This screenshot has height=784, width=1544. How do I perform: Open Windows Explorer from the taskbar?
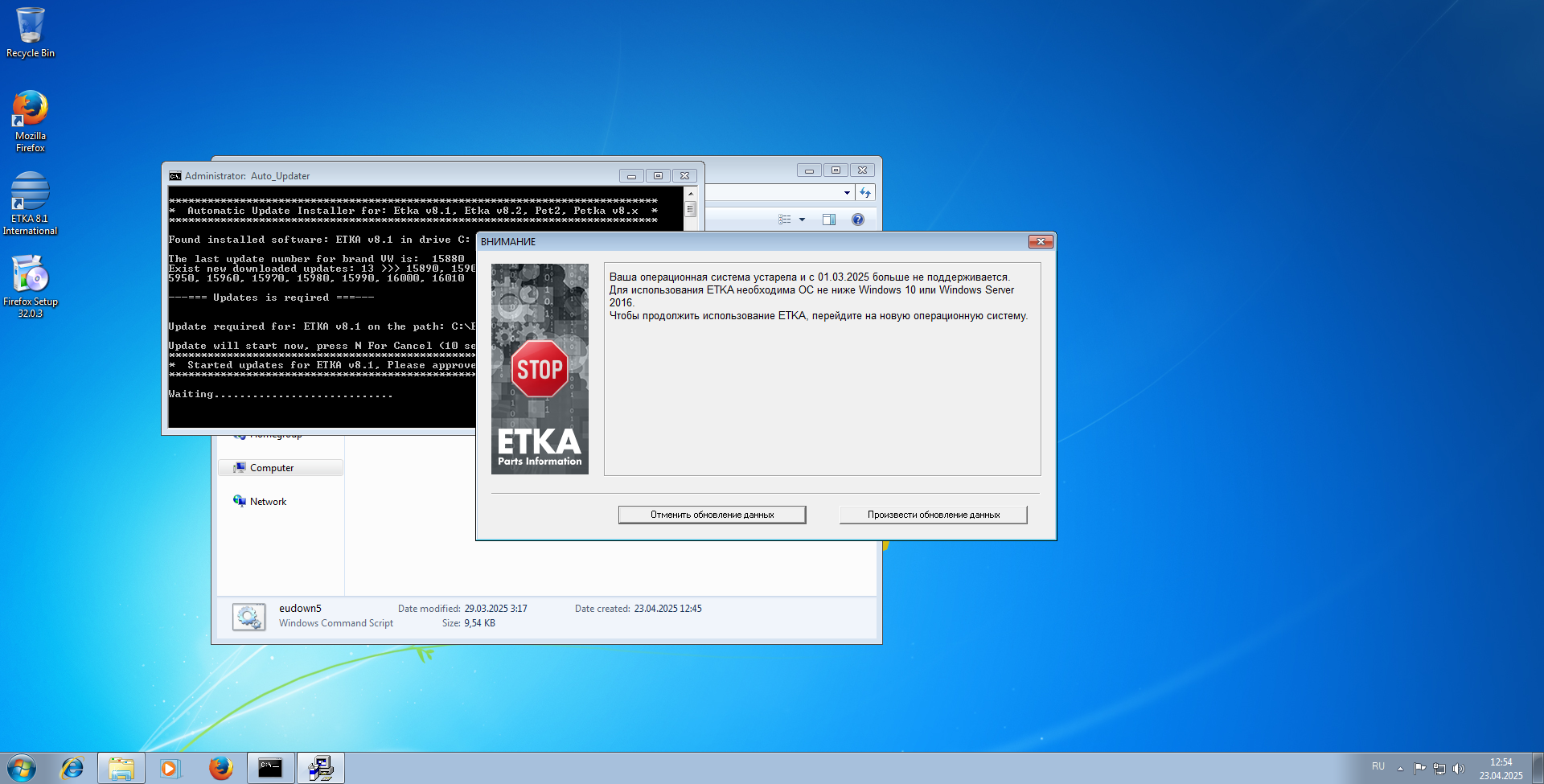[x=121, y=768]
